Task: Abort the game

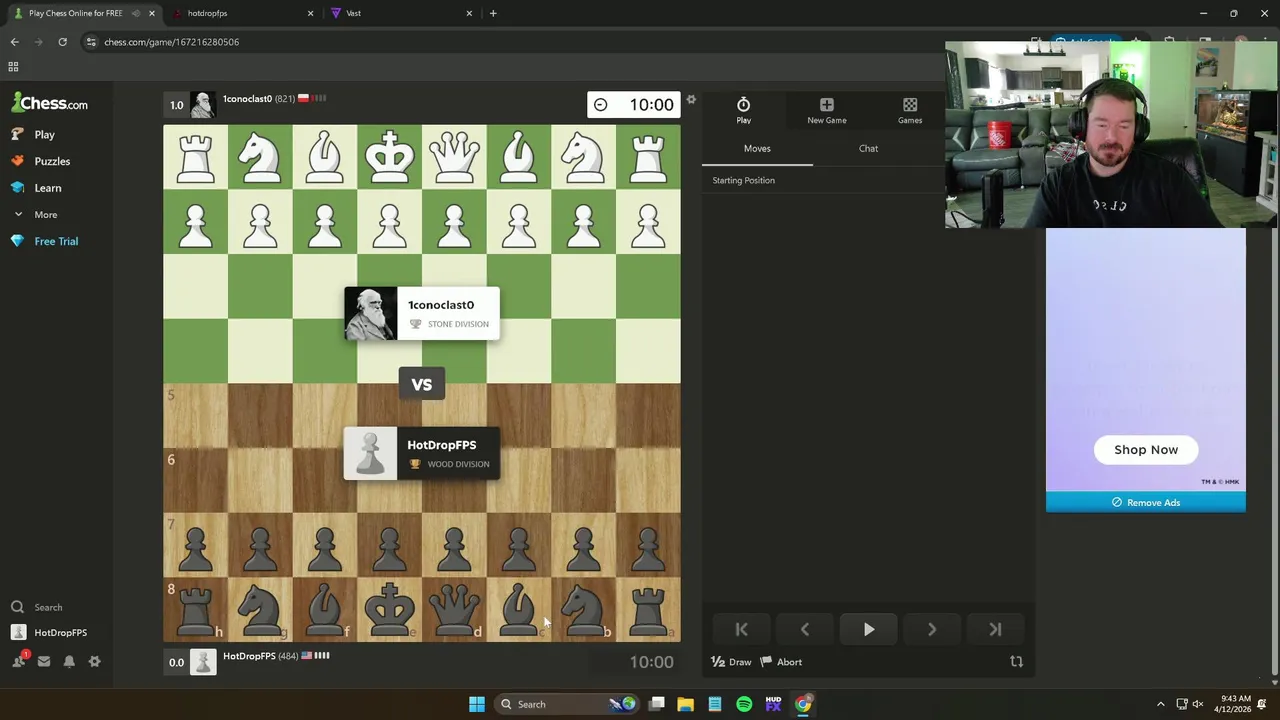Action: pos(781,662)
